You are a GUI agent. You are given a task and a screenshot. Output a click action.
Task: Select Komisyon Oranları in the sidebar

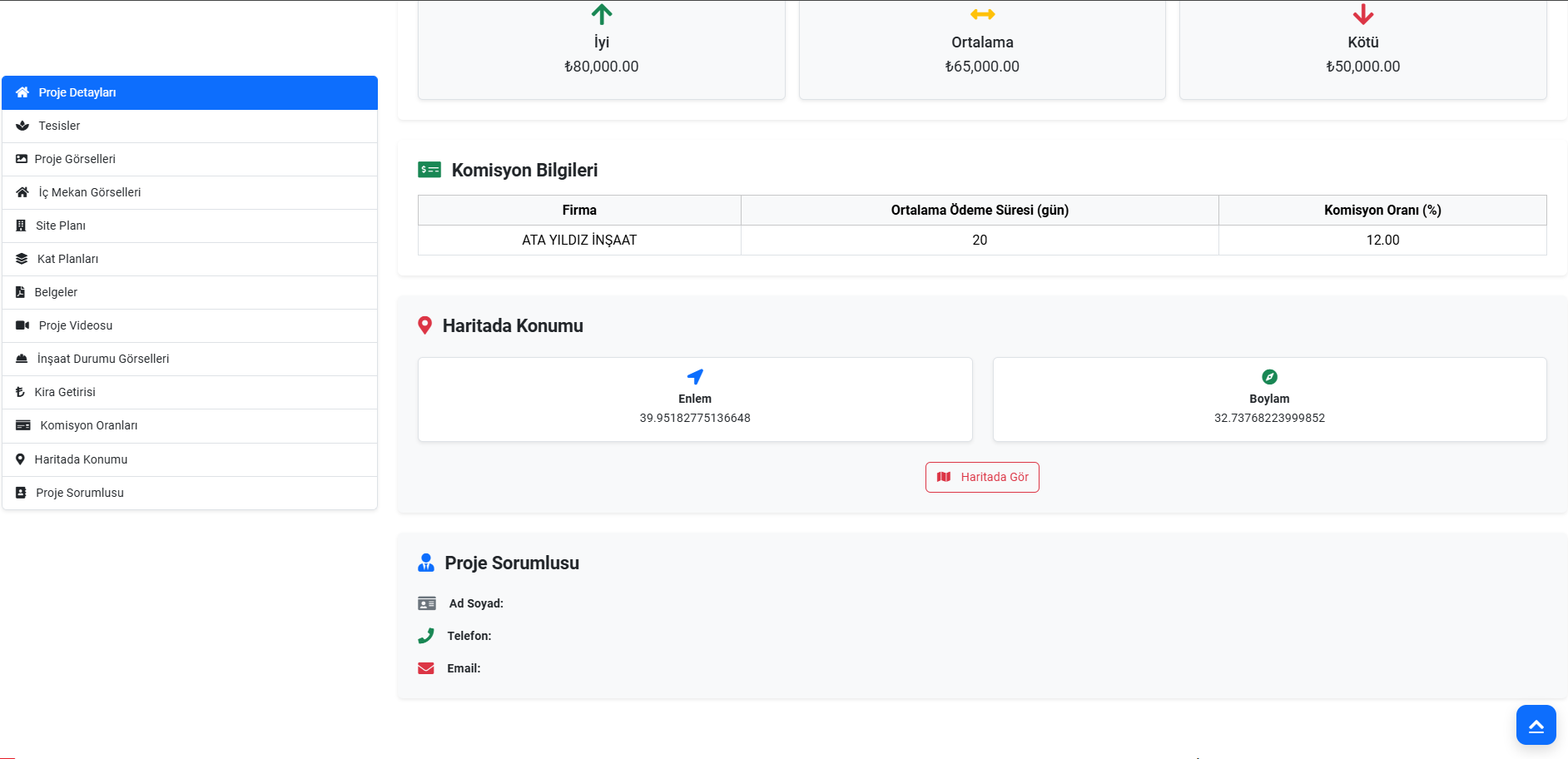click(190, 425)
